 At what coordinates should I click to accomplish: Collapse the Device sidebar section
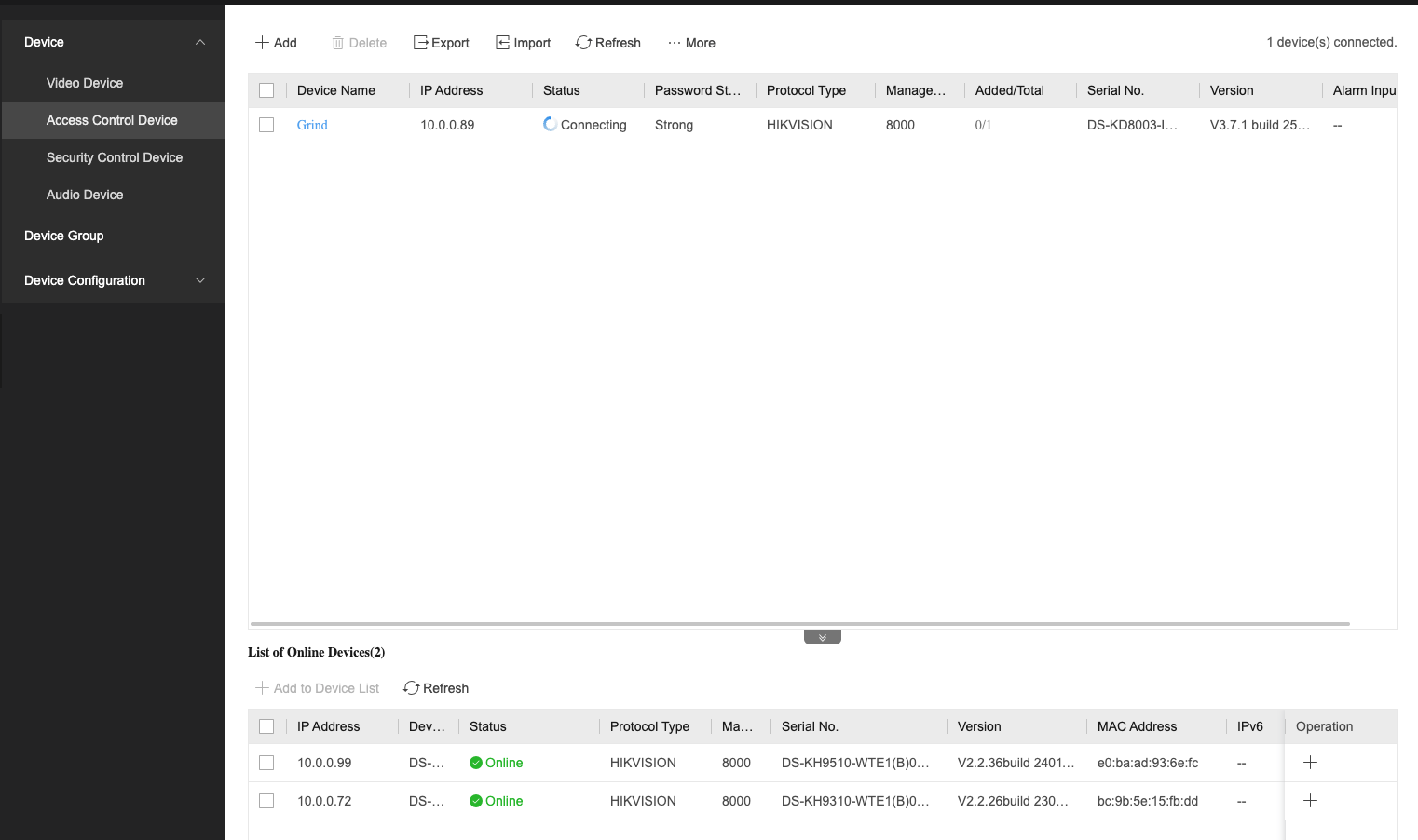199,42
